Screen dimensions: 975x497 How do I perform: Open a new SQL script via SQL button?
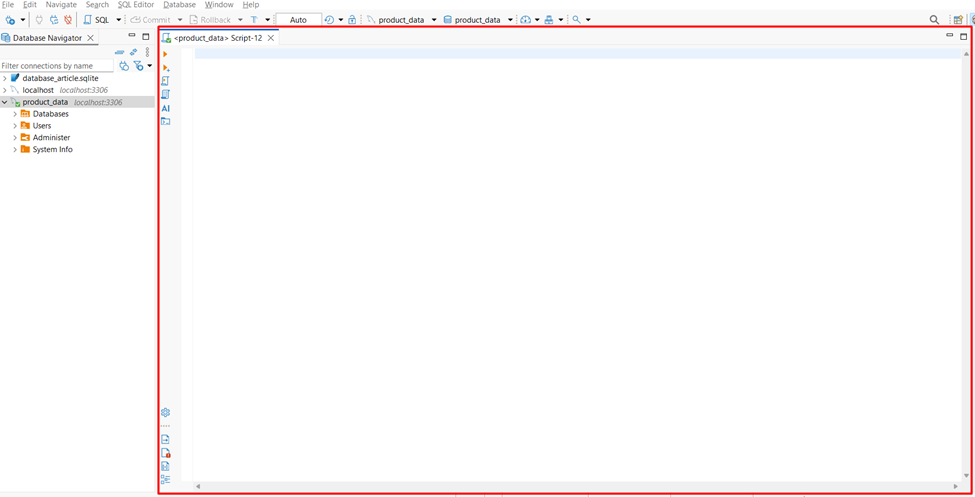click(x=96, y=20)
